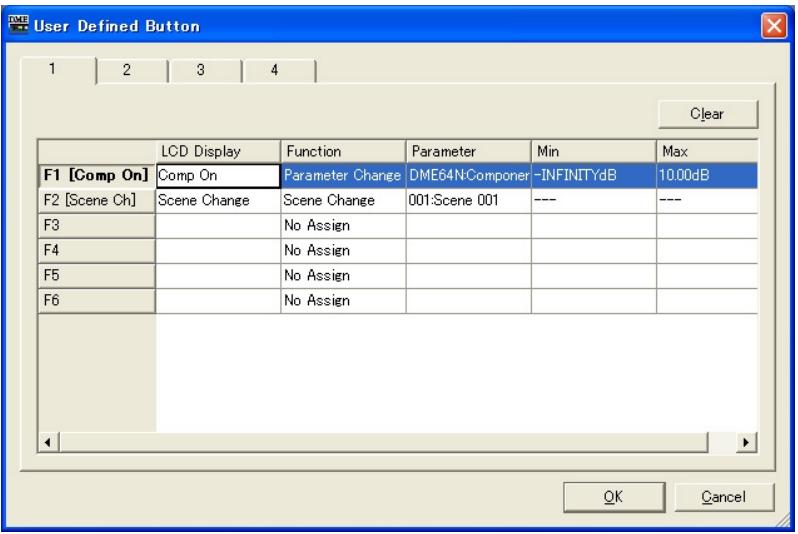This screenshot has height=534, width=798.
Task: Click the Clear button
Action: click(707, 114)
